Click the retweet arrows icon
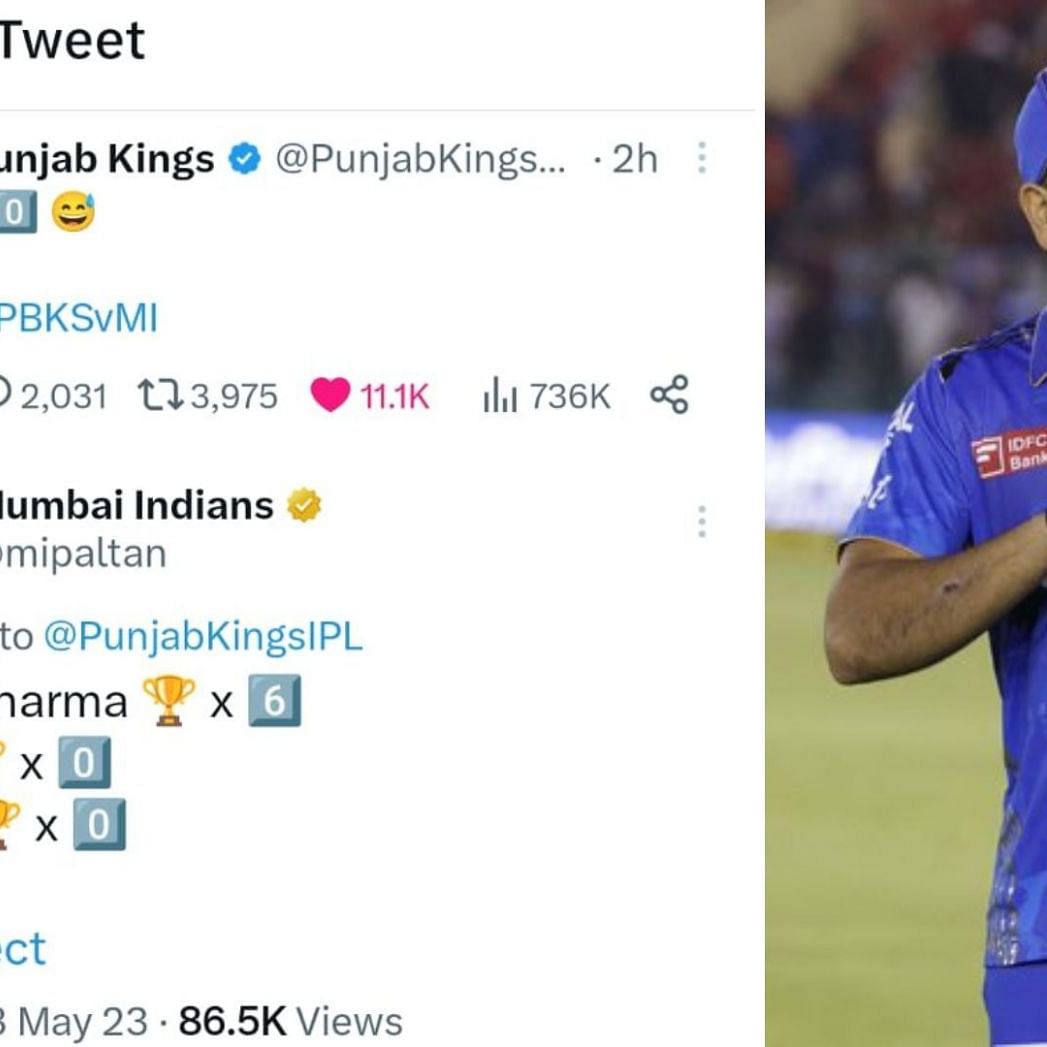Viewport: 1047px width, 1047px height. (160, 395)
